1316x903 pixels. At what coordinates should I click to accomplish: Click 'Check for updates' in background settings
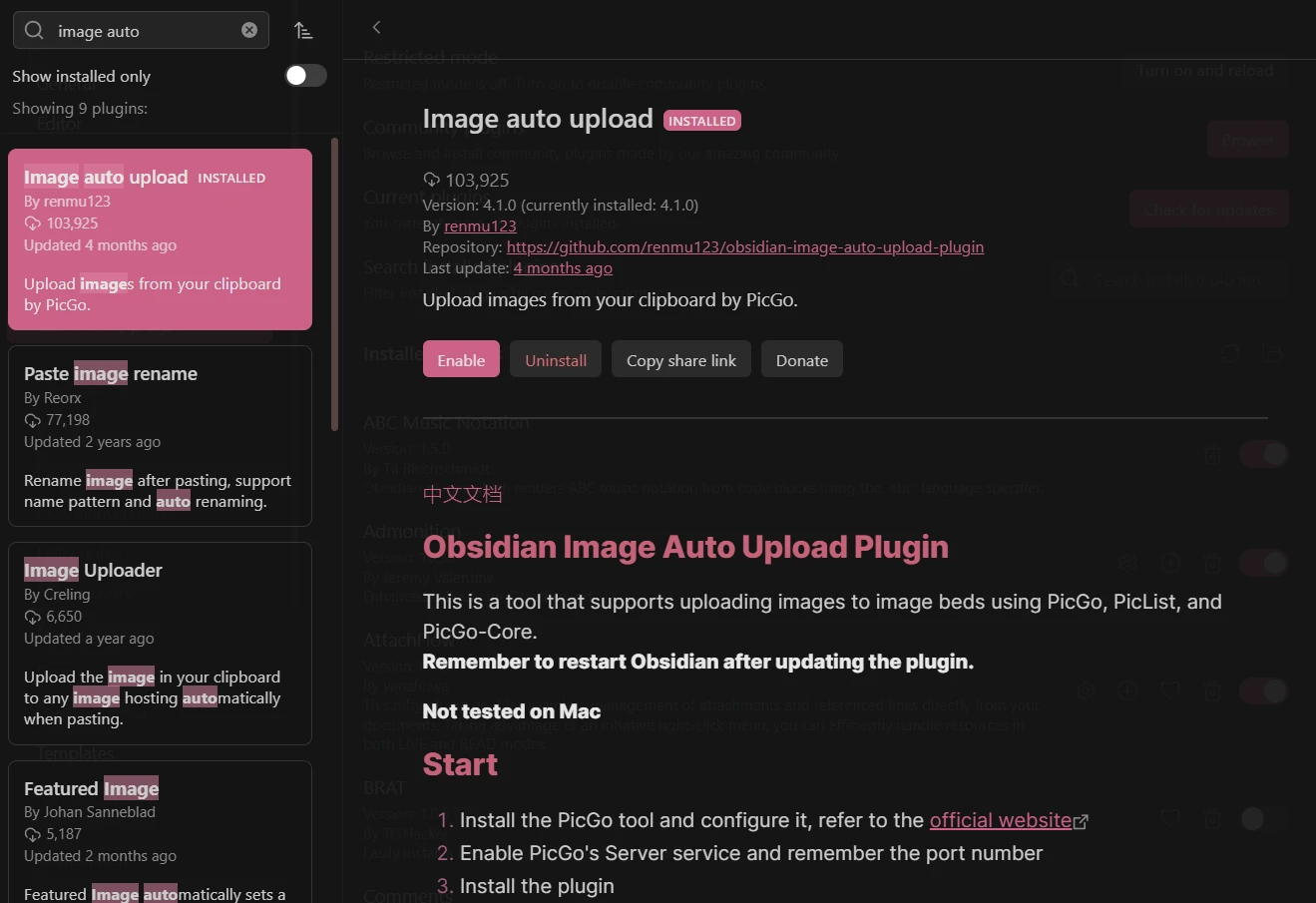click(1208, 210)
